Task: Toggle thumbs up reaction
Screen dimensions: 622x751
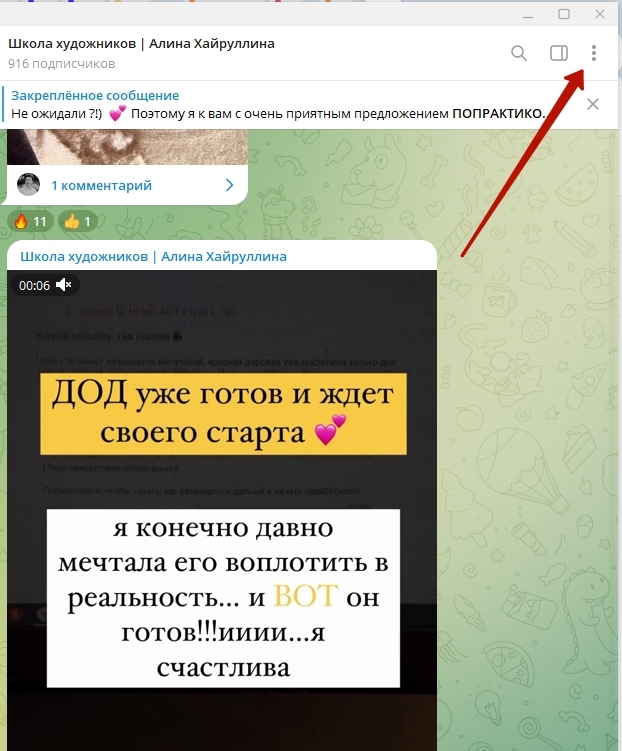Action: point(78,221)
